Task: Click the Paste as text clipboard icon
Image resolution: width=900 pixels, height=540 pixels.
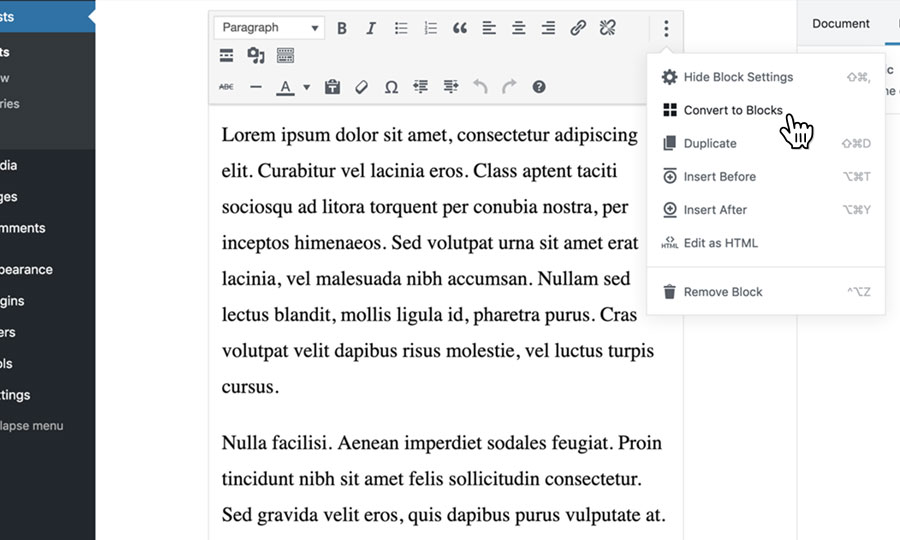Action: (x=332, y=87)
